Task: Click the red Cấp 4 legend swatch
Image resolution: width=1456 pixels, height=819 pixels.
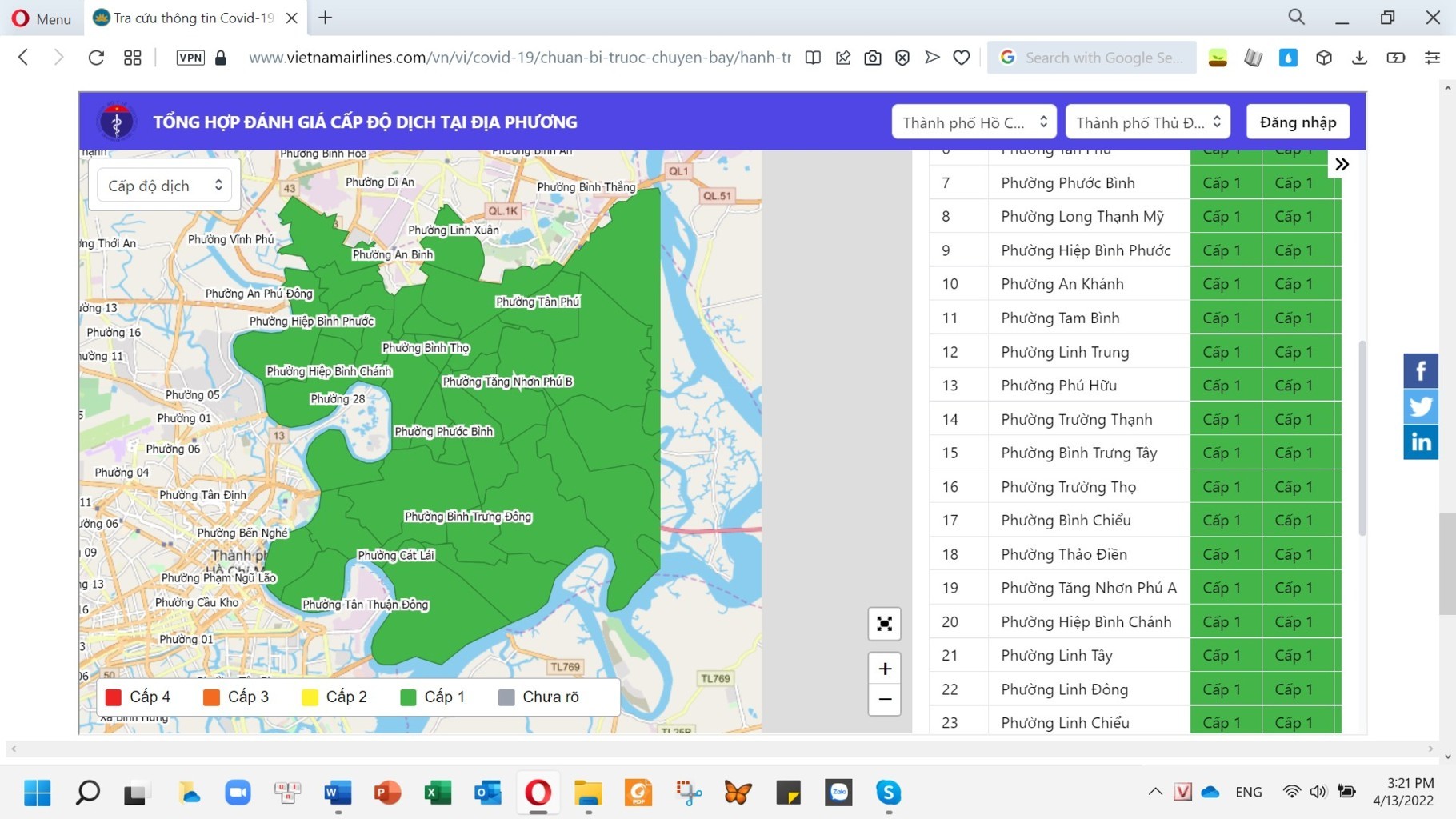Action: 114,697
